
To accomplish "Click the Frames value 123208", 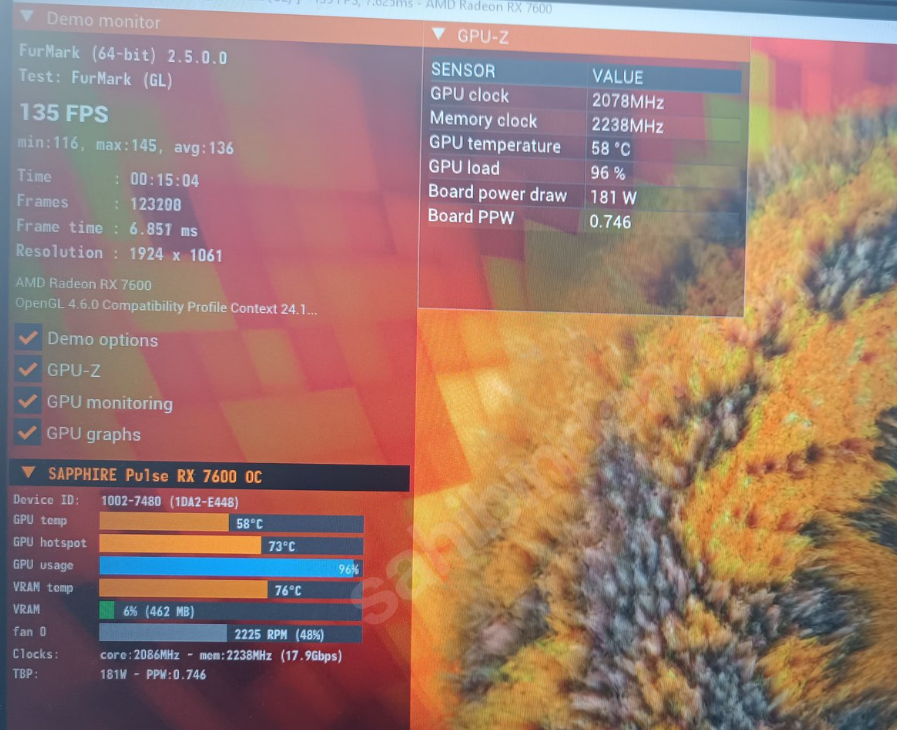I will (x=156, y=205).
